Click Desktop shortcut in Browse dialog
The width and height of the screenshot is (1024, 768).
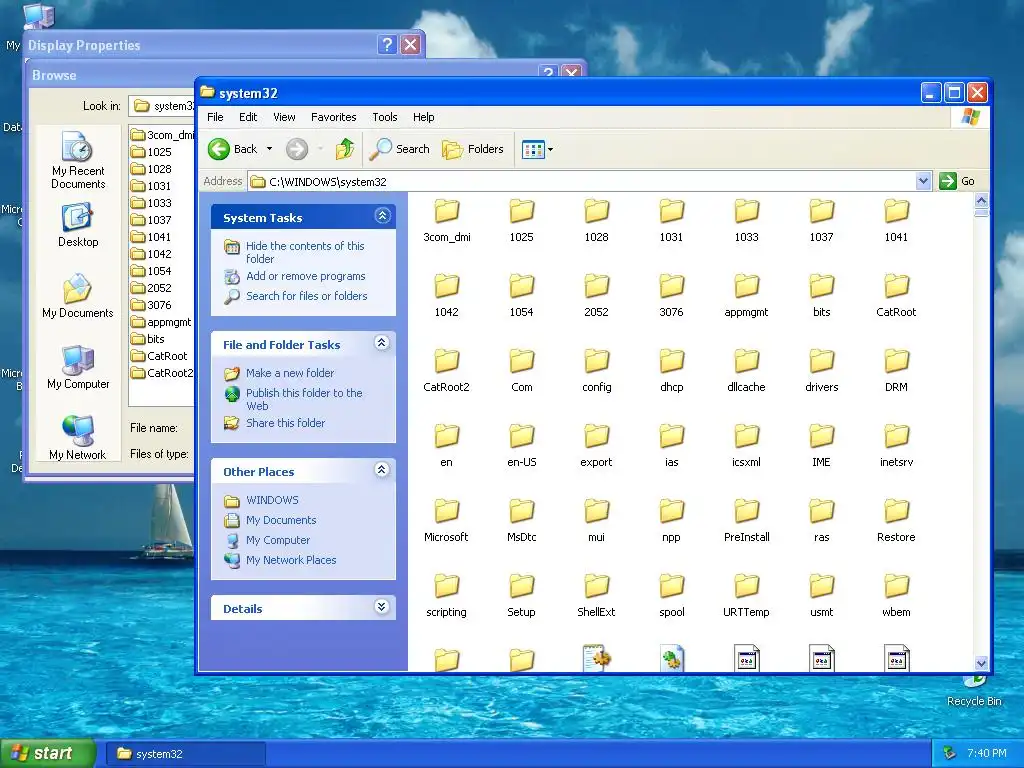tap(78, 225)
